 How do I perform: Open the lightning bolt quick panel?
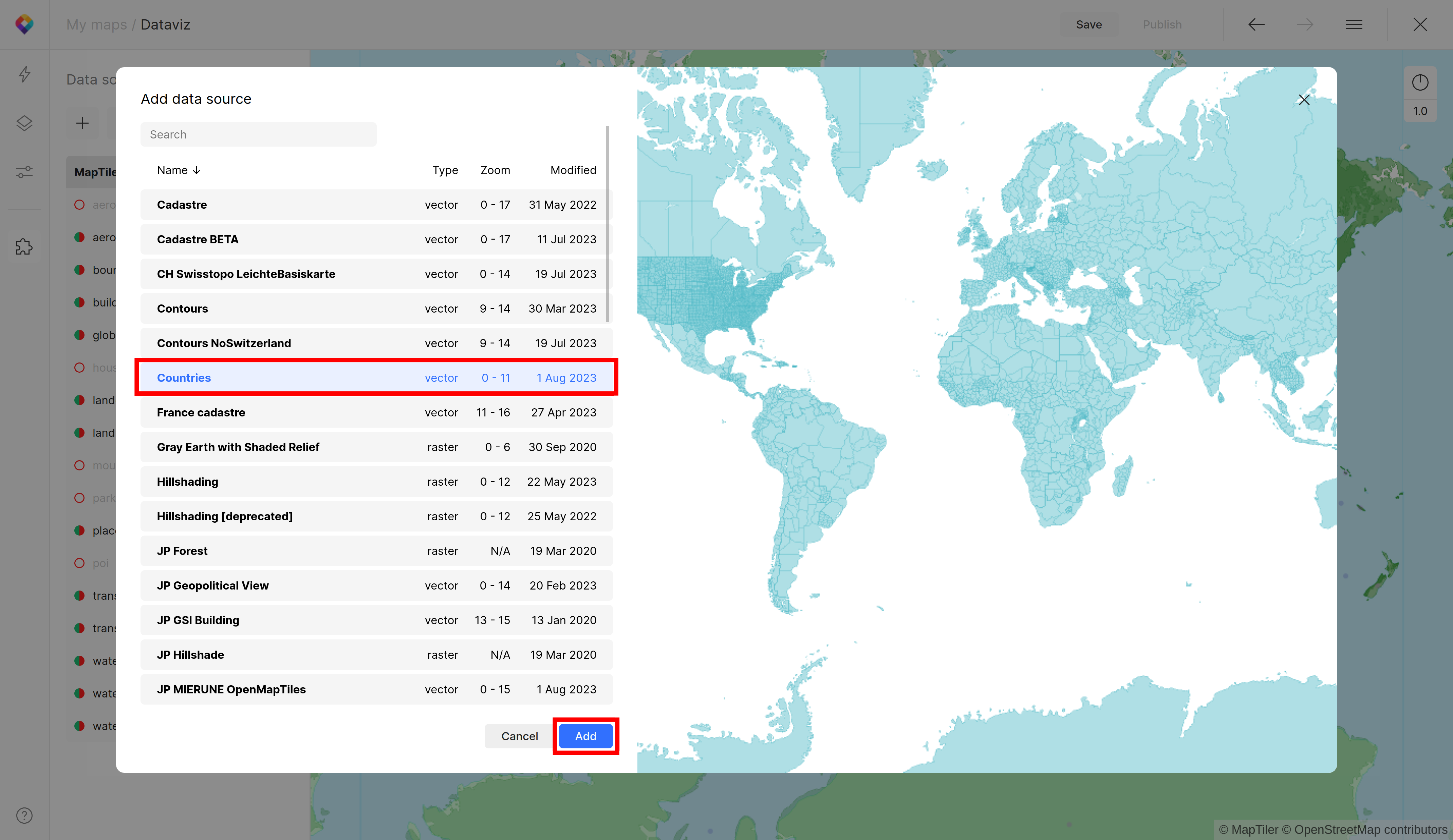click(24, 74)
